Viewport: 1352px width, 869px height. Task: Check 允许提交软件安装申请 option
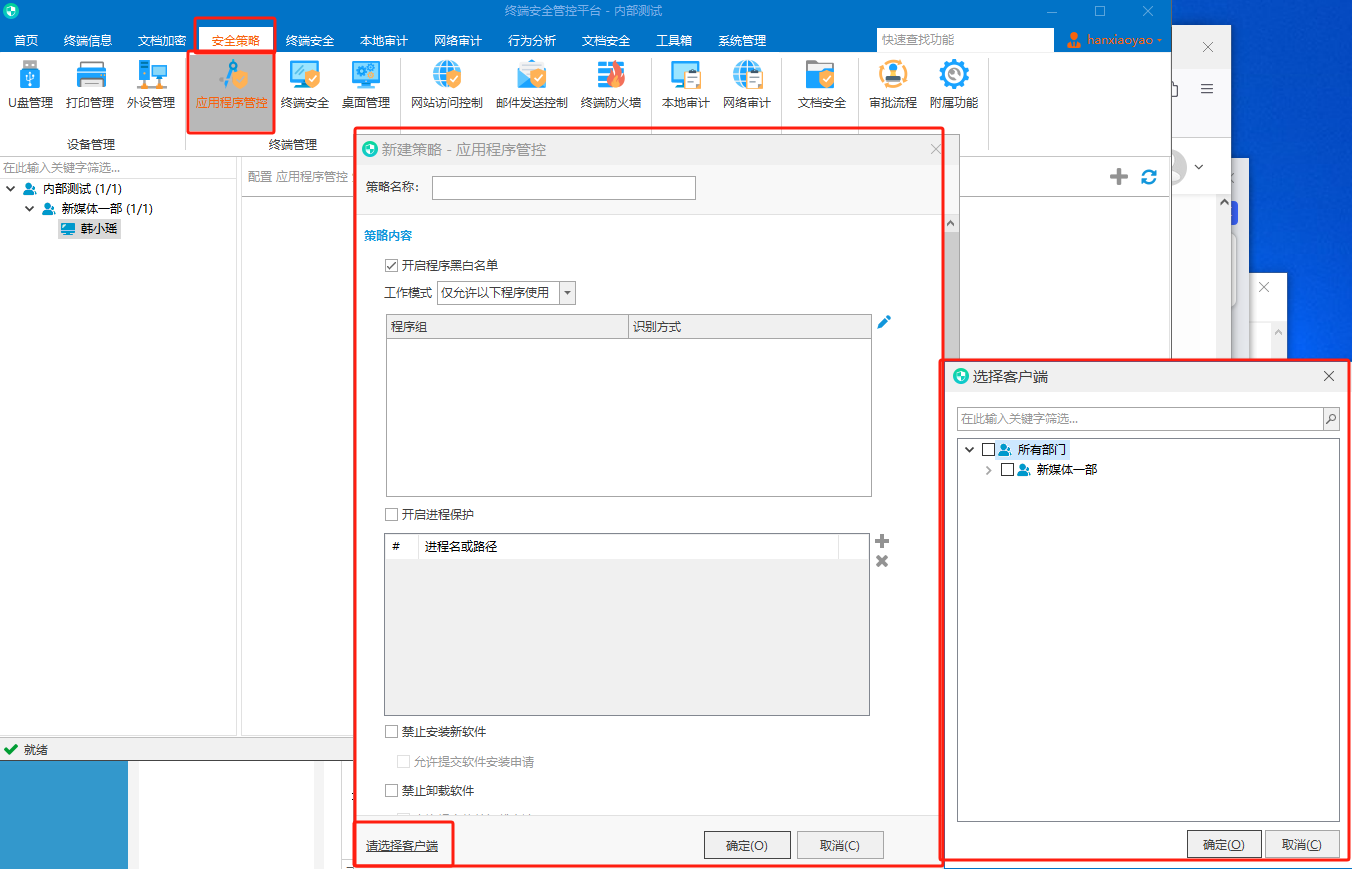(404, 762)
